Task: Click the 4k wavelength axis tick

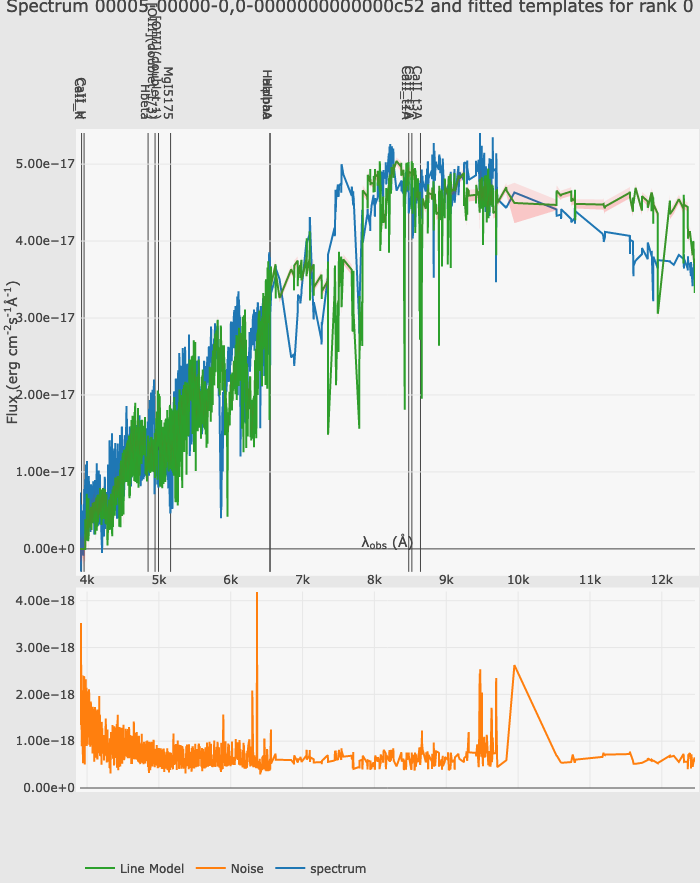Action: click(x=87, y=580)
